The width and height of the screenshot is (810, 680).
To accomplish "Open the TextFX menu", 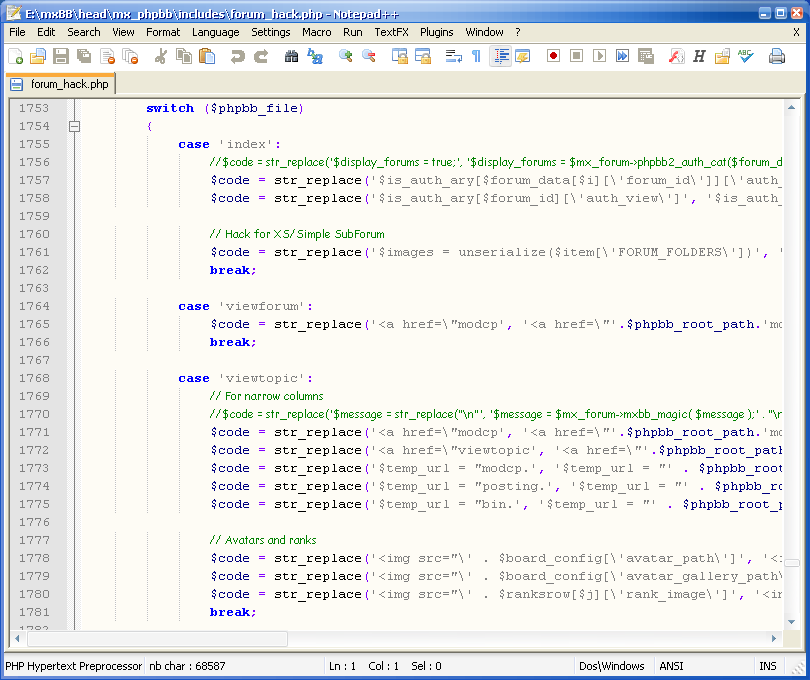I will [391, 32].
